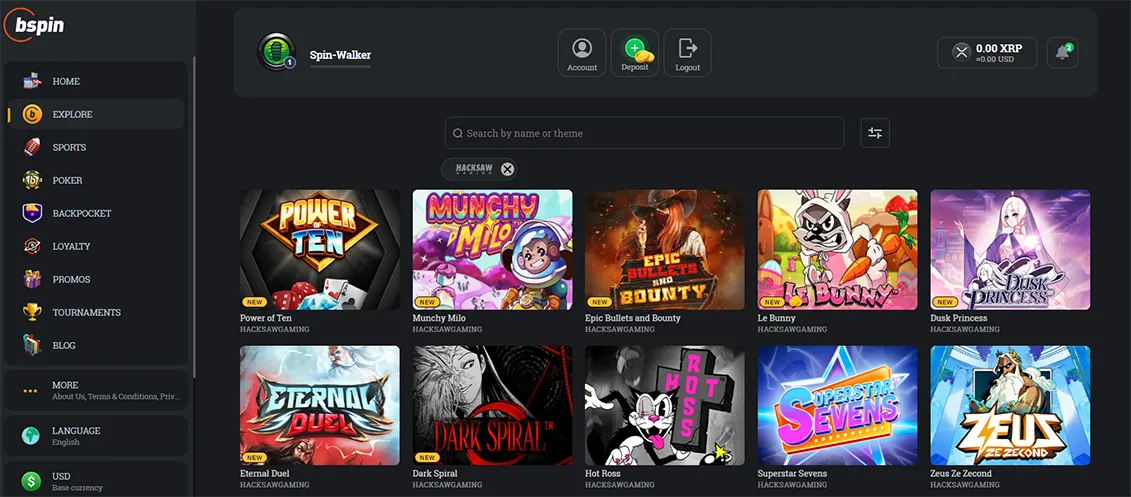This screenshot has width=1131, height=497.
Task: Click the Eternal Duel title text
Action: coord(264,474)
